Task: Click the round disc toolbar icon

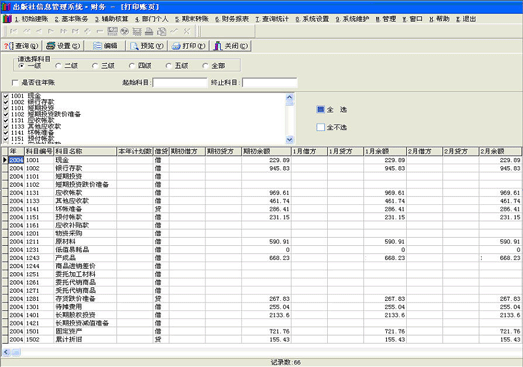Action: pos(124,31)
